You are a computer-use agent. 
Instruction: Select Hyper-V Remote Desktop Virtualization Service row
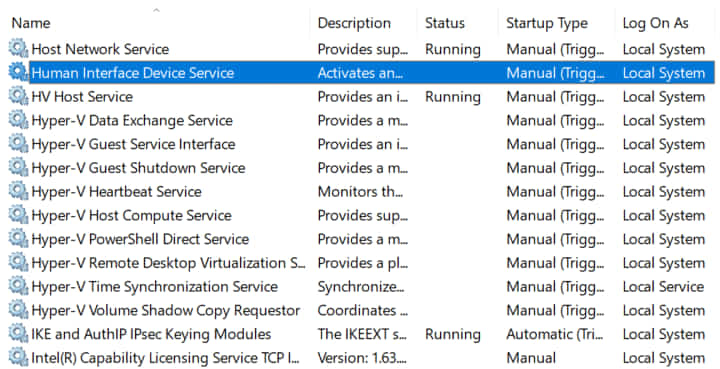click(361, 263)
